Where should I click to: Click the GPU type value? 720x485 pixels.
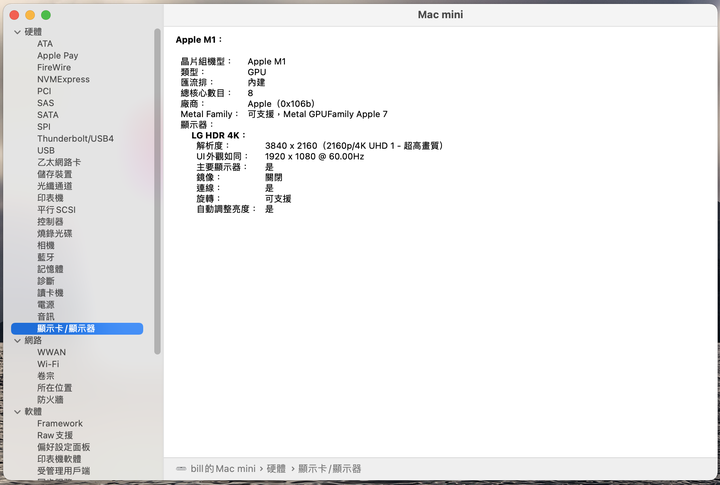click(257, 72)
